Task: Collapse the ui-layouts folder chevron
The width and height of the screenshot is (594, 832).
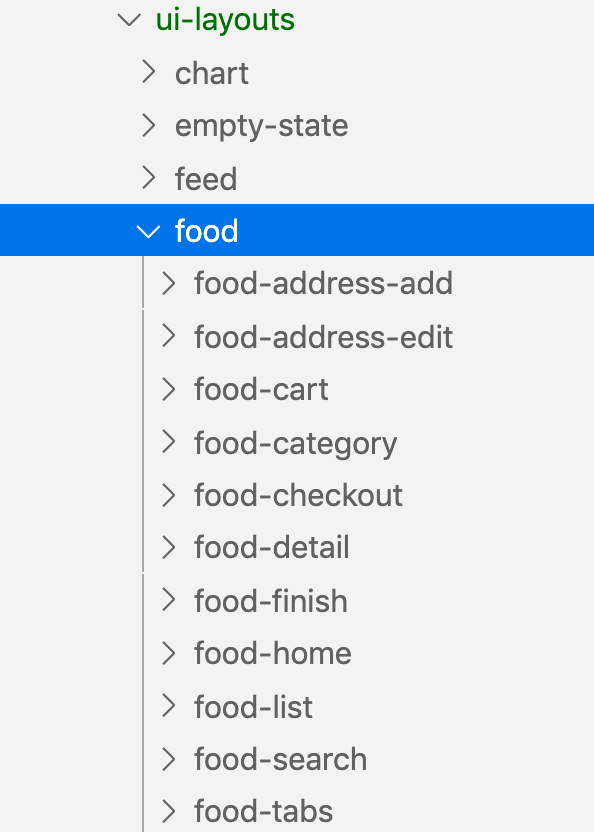Action: tap(129, 20)
